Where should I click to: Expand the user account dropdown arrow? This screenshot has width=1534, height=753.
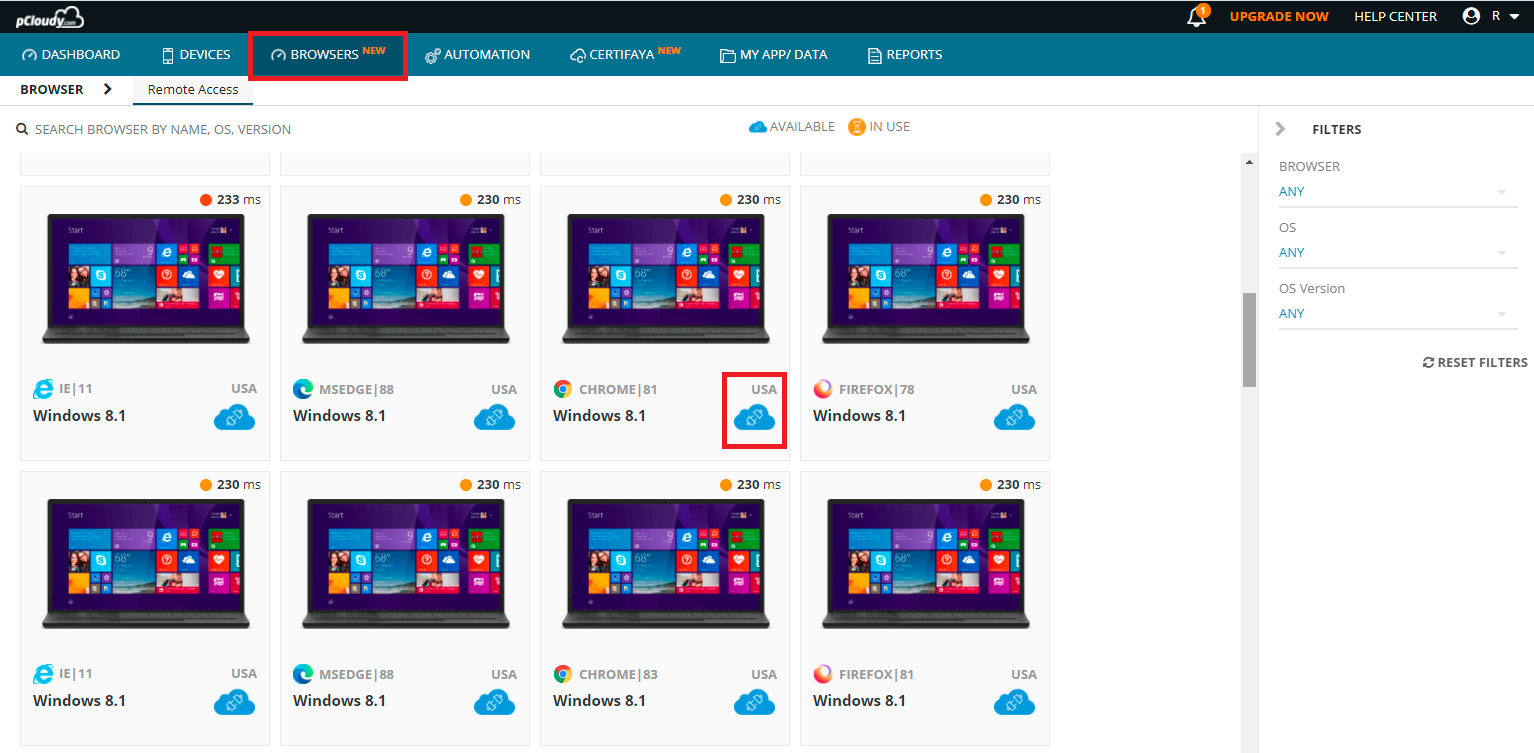click(1515, 17)
